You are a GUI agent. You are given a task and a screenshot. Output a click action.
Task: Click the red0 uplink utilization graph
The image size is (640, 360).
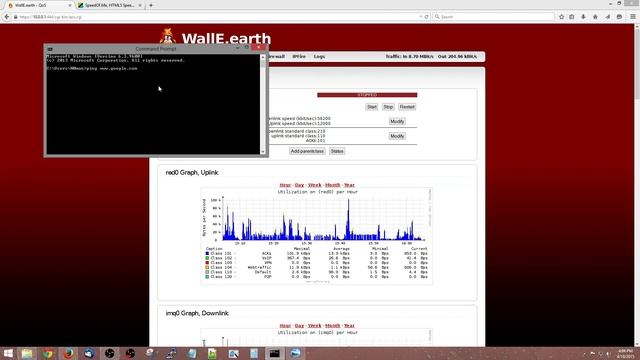point(316,236)
